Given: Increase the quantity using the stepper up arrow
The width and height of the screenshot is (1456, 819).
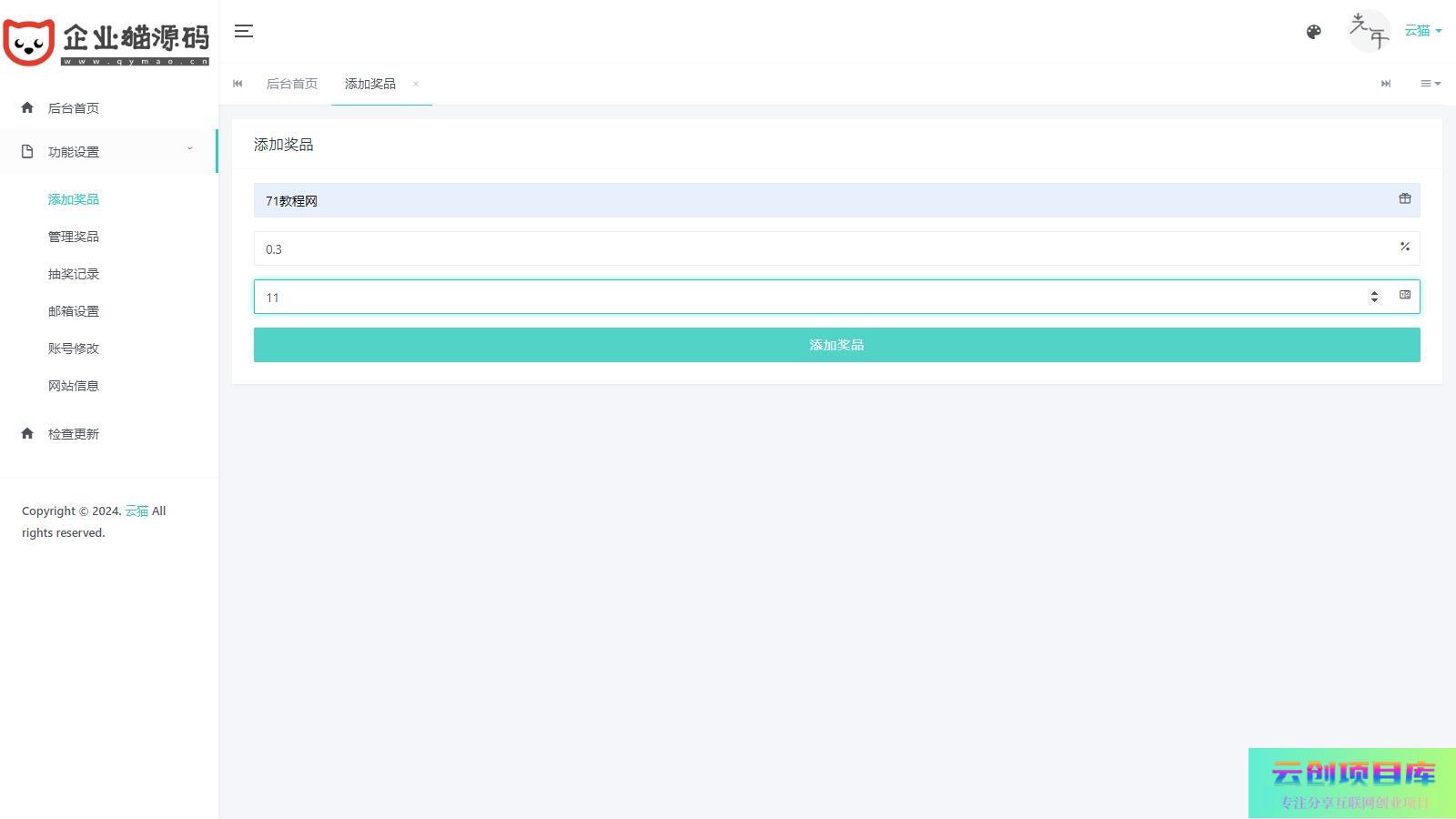Looking at the screenshot, I should pos(1374,292).
